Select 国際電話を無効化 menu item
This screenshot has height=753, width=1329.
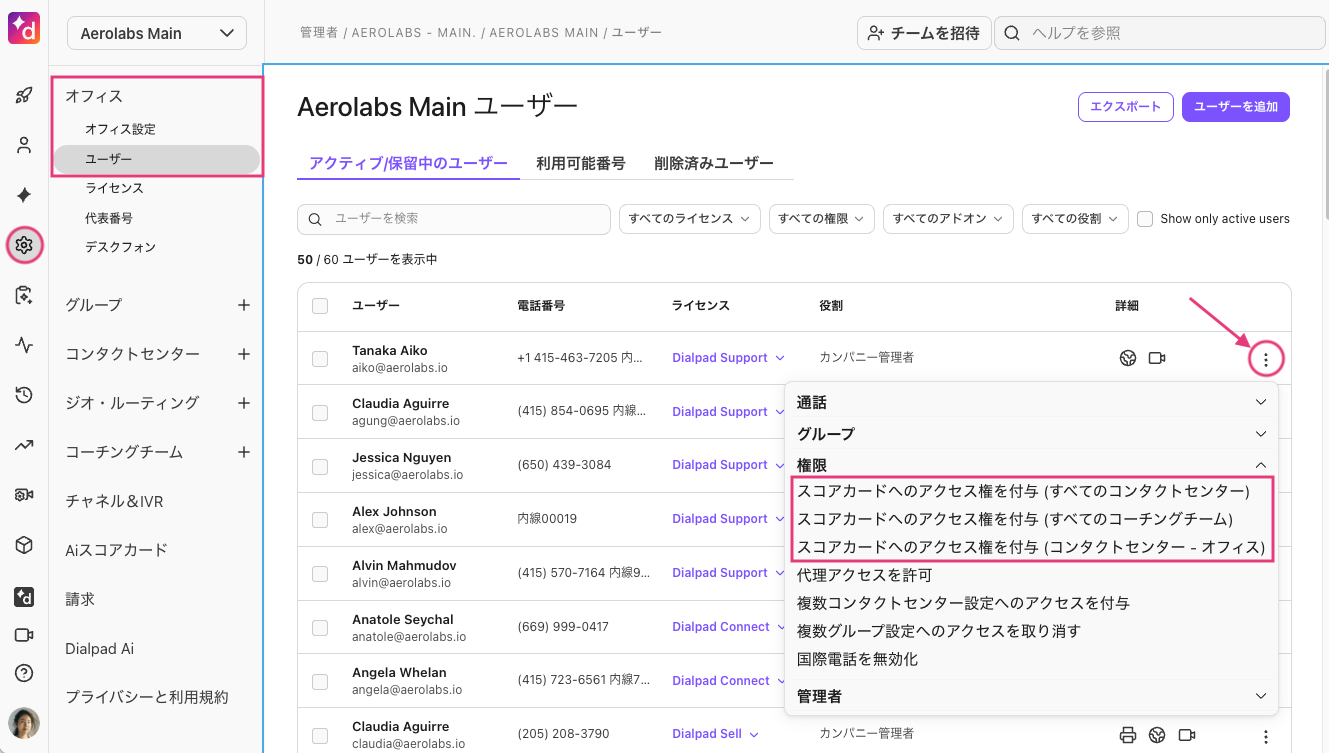(x=858, y=659)
